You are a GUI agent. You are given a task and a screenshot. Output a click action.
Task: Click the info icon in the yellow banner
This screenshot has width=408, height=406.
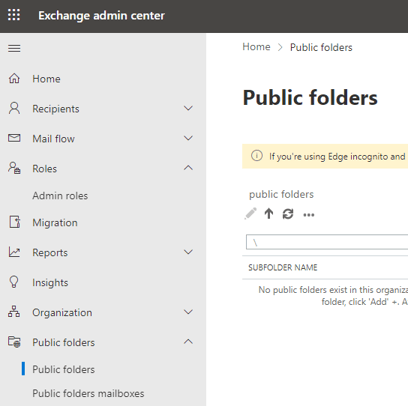pyautogui.click(x=257, y=156)
